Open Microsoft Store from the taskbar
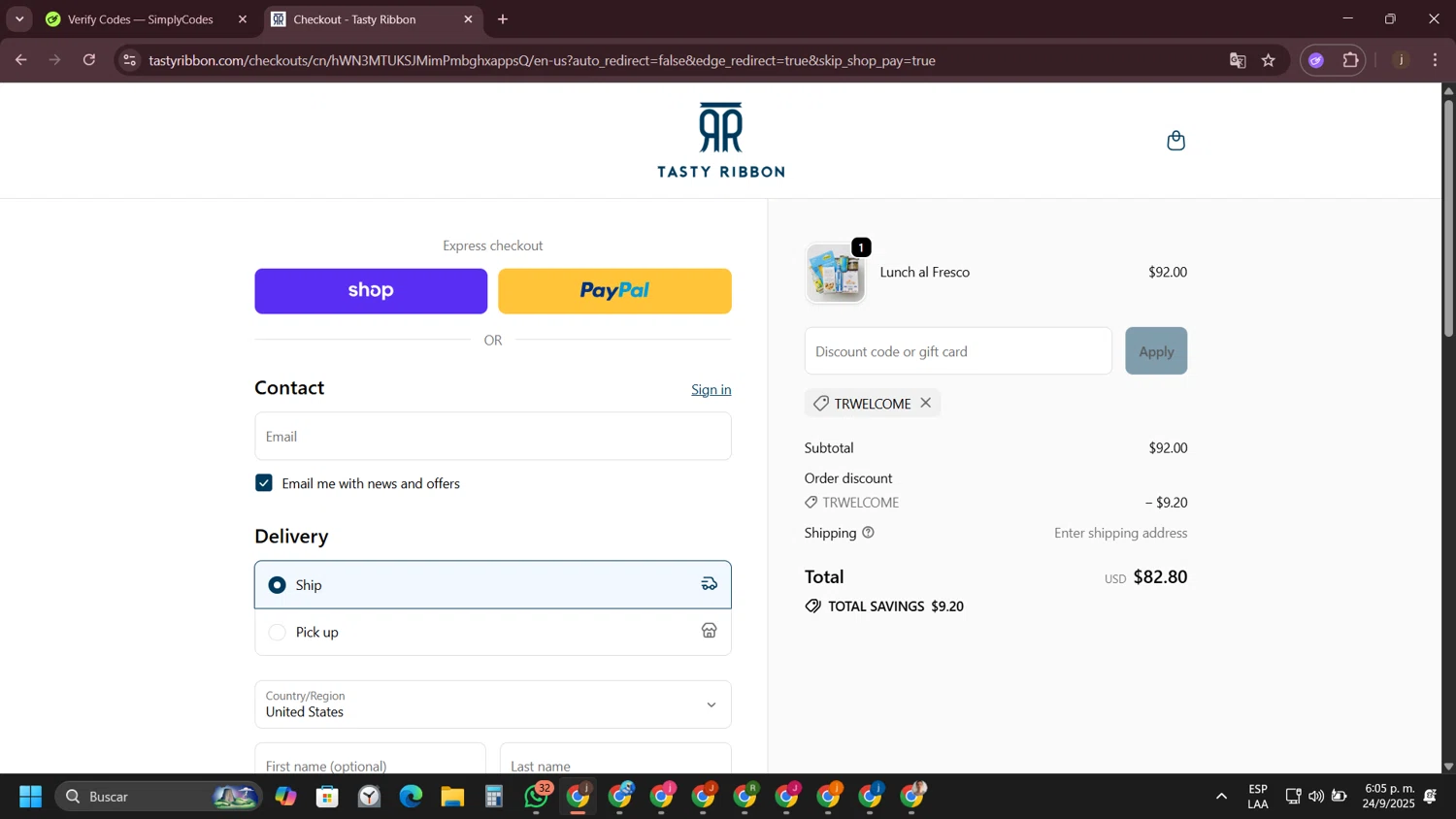 (x=327, y=797)
